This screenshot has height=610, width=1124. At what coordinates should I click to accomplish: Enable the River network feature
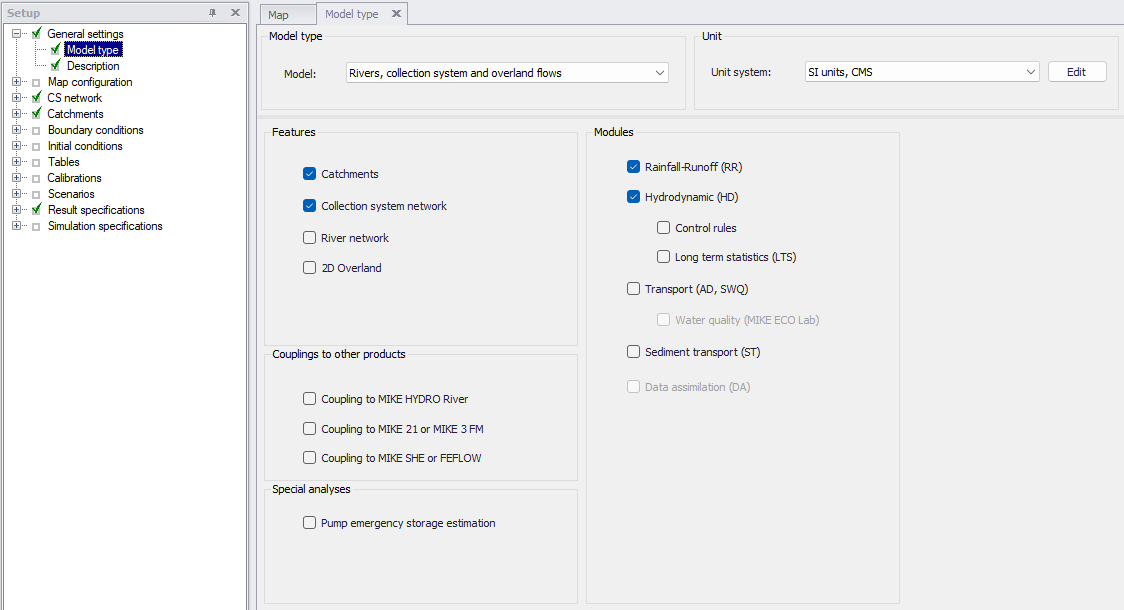click(310, 237)
